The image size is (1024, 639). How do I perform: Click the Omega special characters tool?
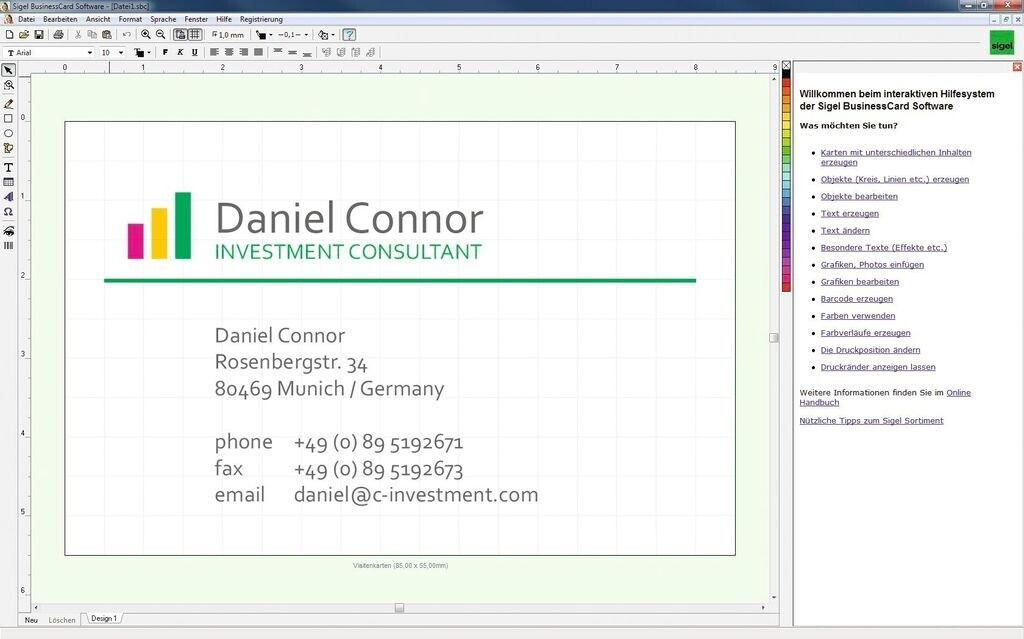[x=8, y=212]
